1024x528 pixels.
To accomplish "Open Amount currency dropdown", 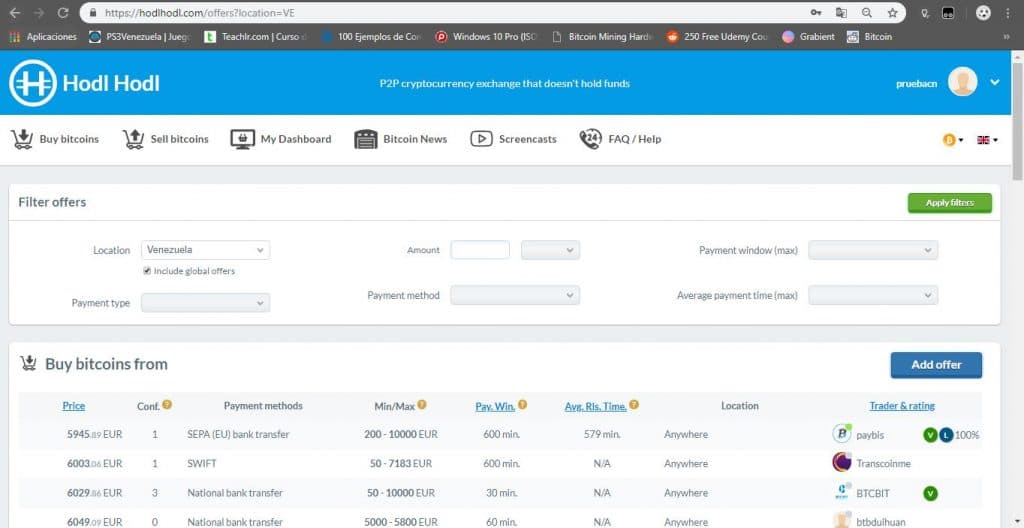I will pos(550,250).
